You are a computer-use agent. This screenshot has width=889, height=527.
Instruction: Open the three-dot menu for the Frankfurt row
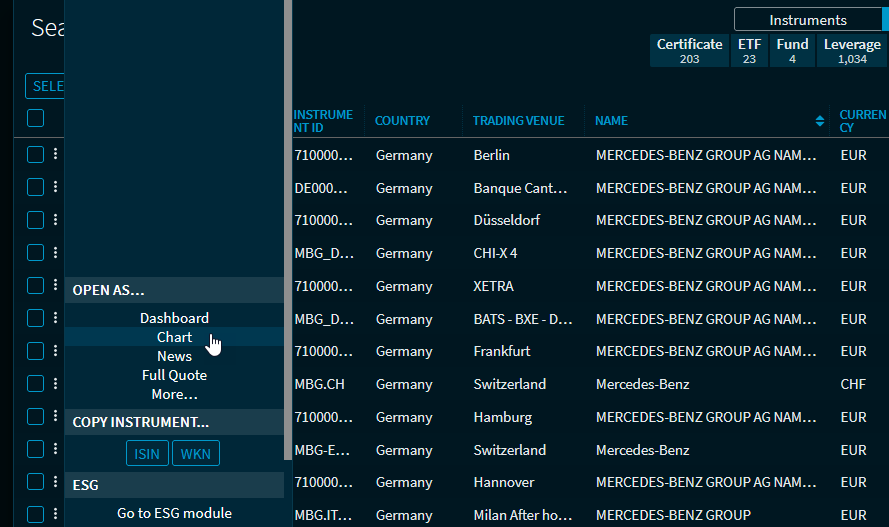coord(56,351)
